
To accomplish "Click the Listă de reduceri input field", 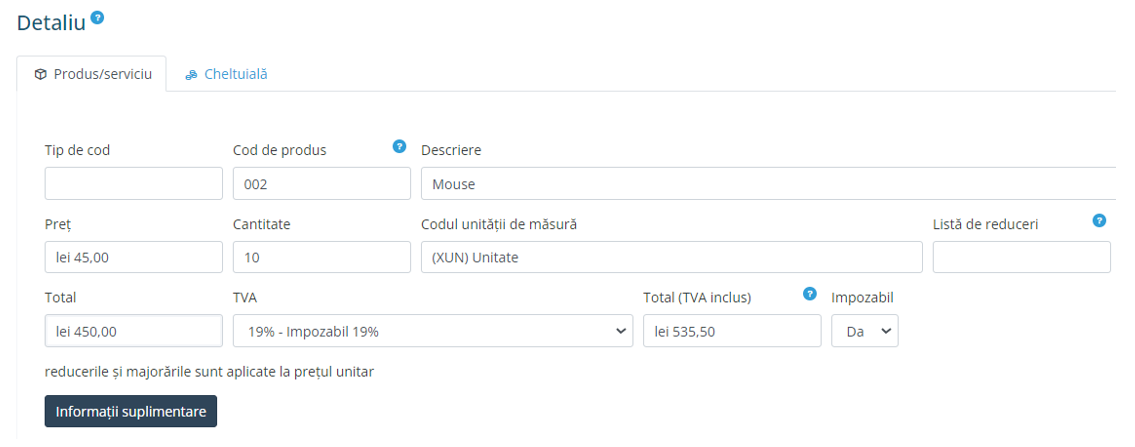I will [x=1021, y=257].
